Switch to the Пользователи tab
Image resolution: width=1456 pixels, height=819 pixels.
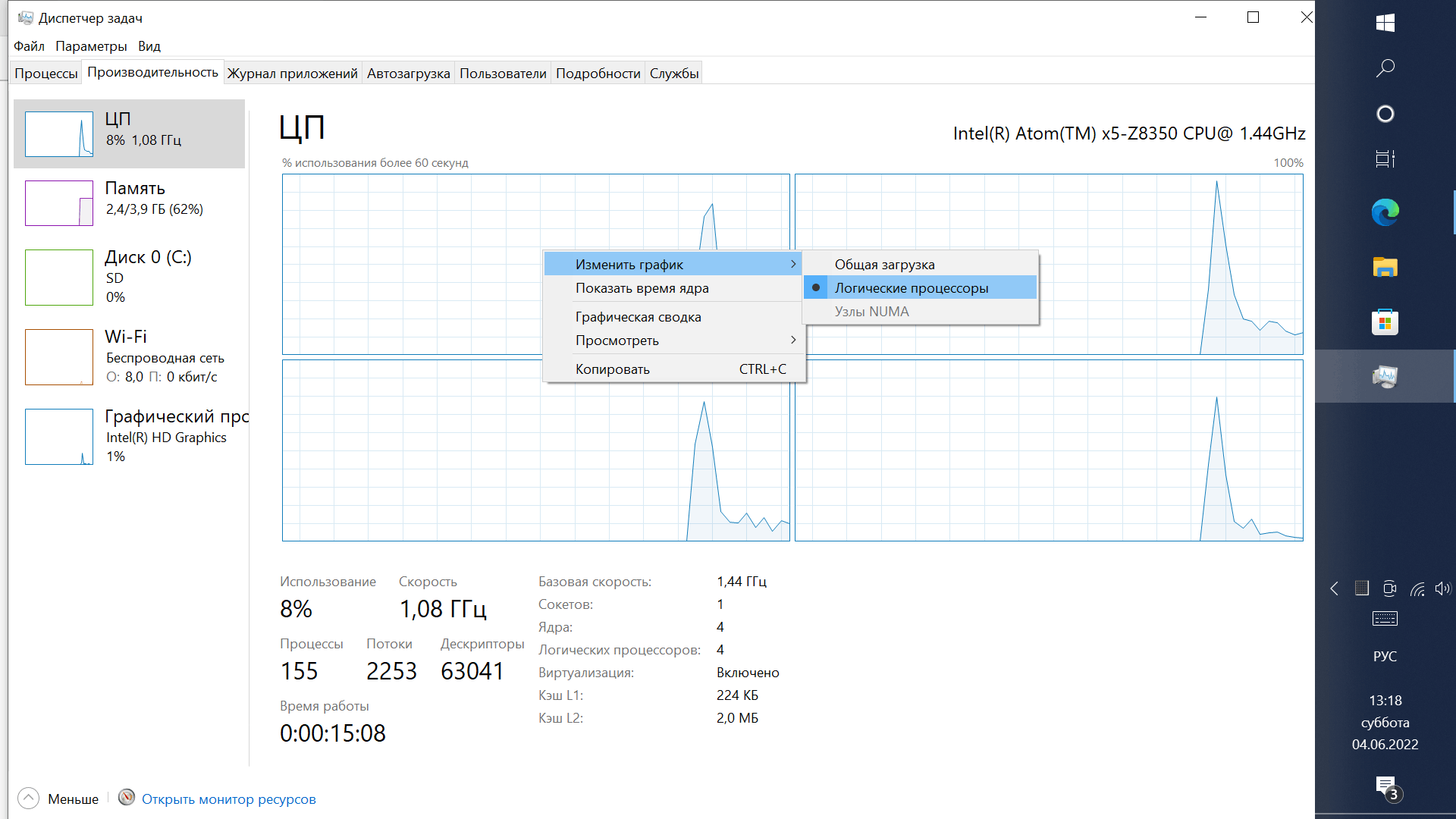coord(503,74)
